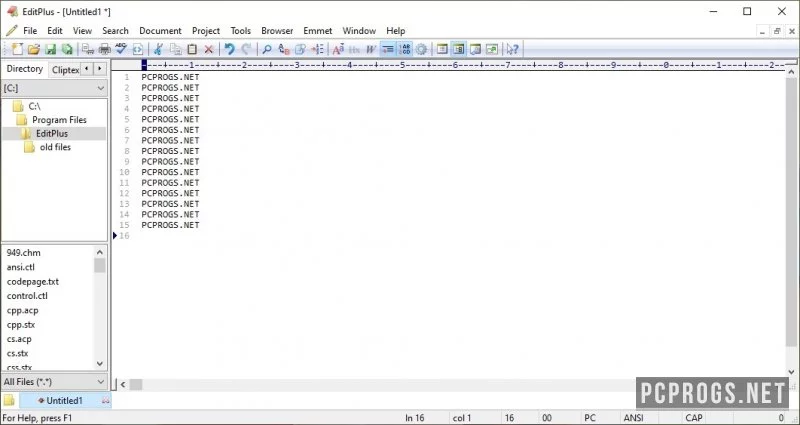The image size is (800, 425).
Task: Open the Emmet menu
Action: point(317,31)
